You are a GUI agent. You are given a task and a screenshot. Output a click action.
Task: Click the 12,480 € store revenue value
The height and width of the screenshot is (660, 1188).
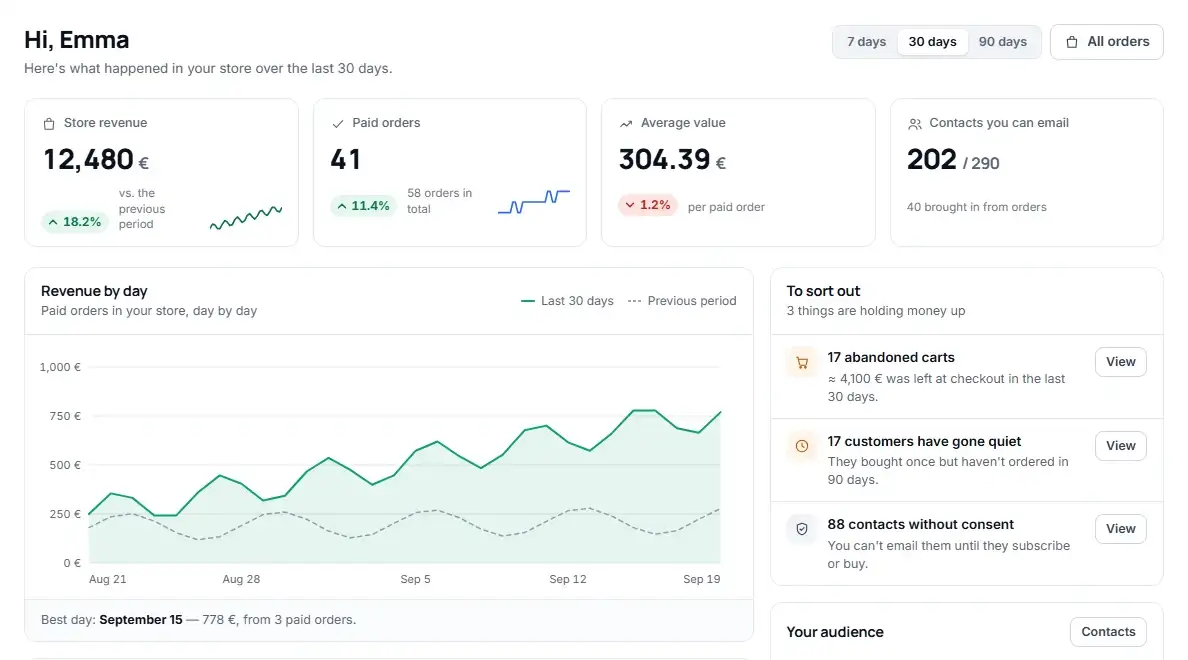(95, 160)
